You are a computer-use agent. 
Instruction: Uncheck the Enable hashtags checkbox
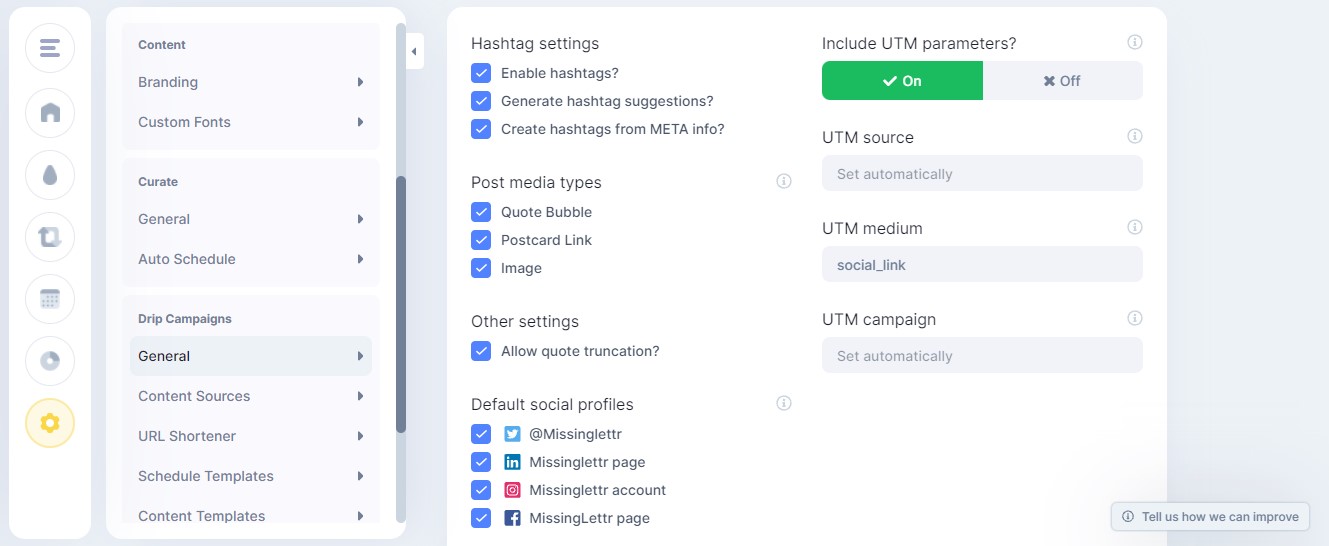coord(481,73)
